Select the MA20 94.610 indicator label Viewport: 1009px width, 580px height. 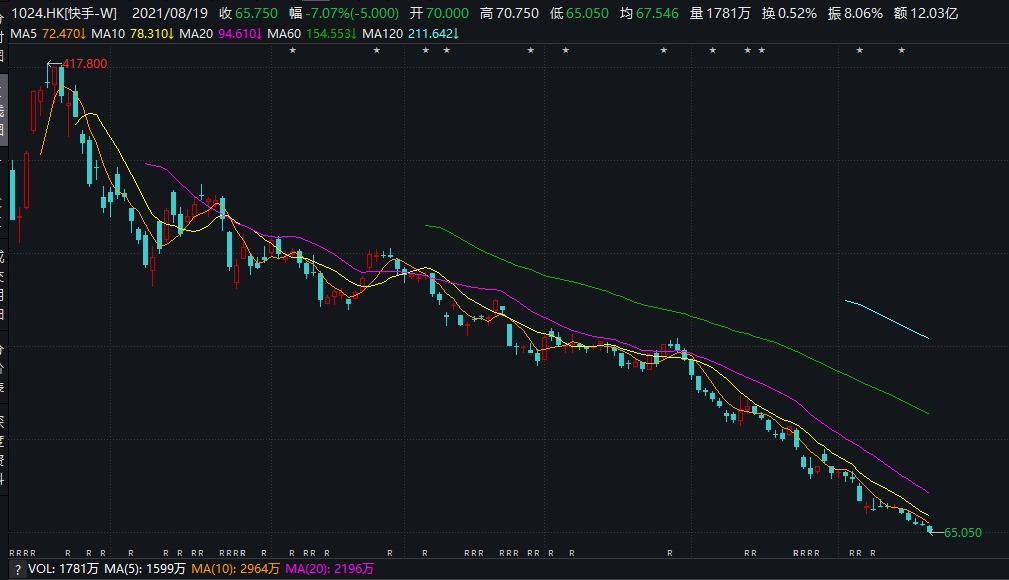221,33
